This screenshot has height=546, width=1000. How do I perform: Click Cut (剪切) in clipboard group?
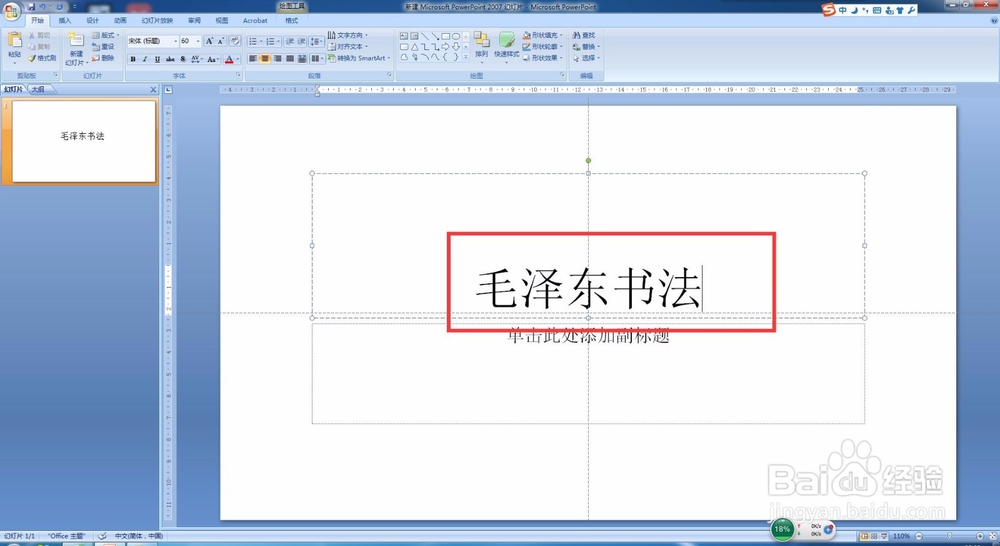(x=40, y=35)
